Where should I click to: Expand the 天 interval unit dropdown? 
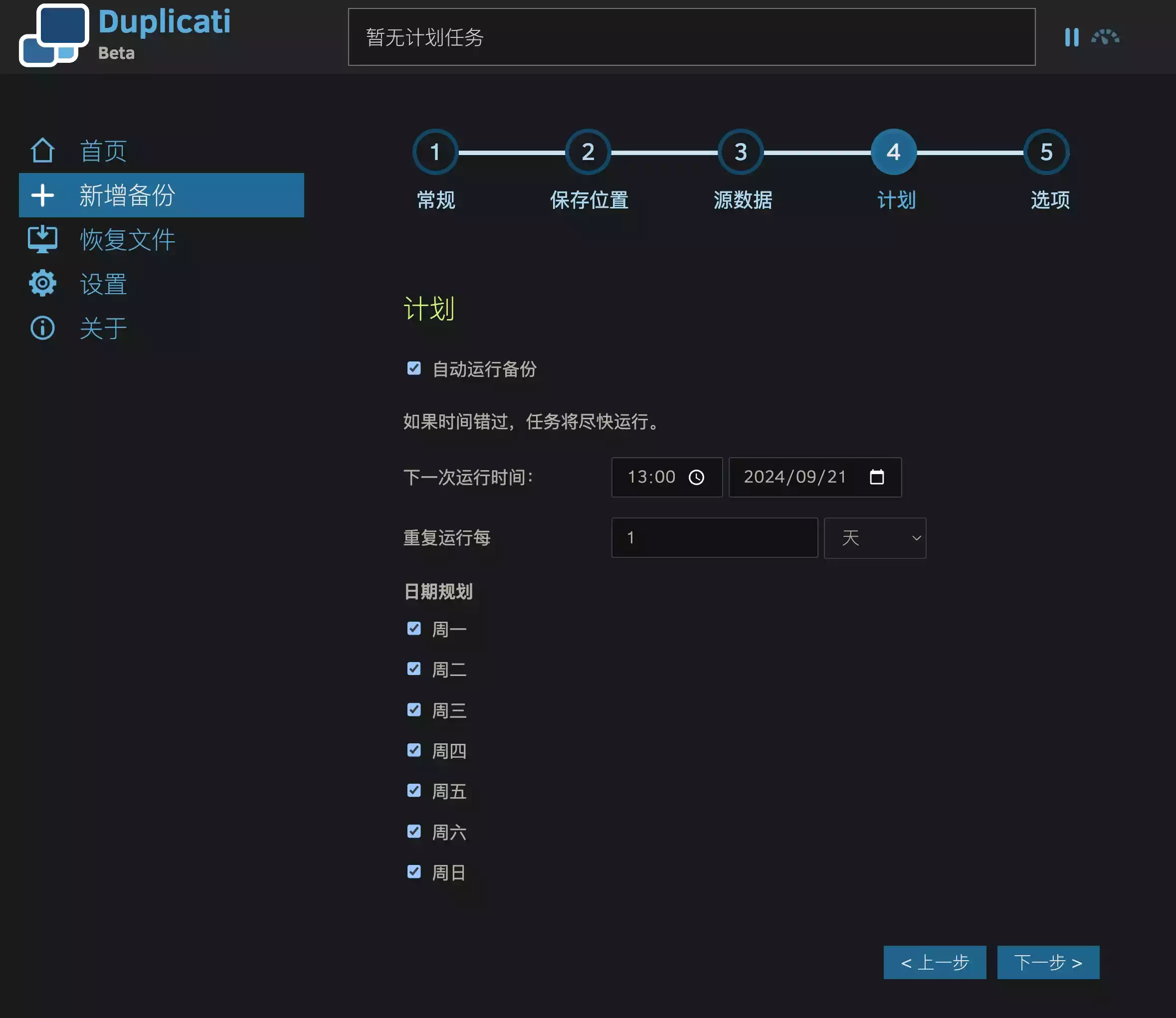click(x=875, y=537)
